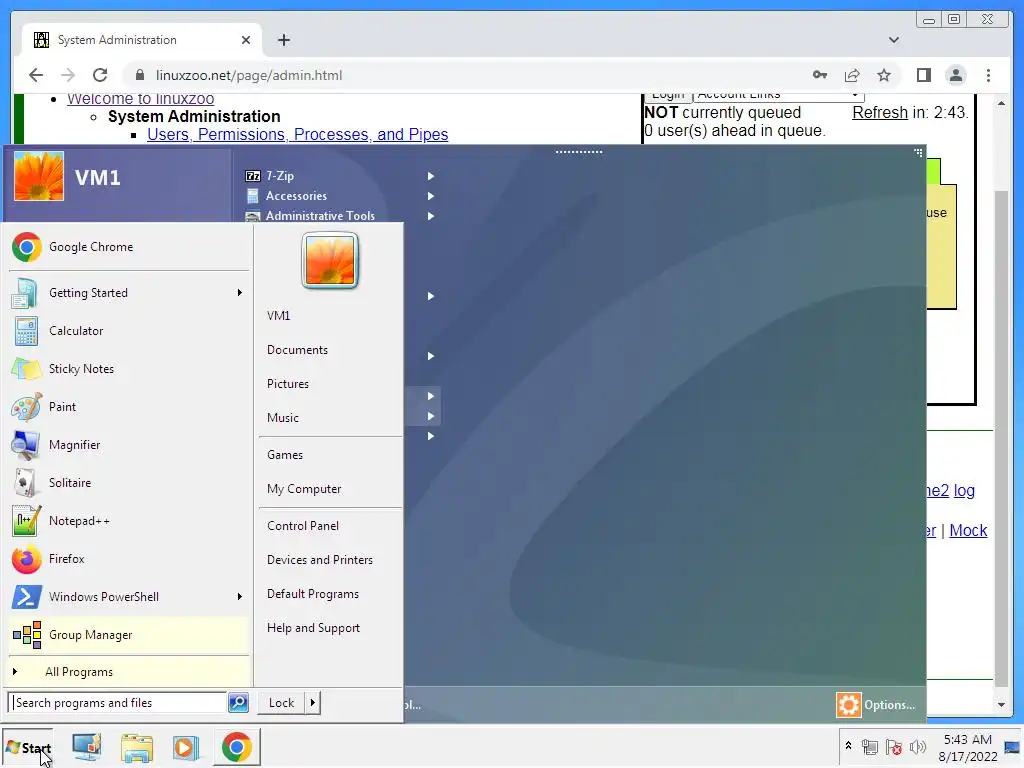Go back in Chrome browser
1024x768 pixels.
point(36,75)
